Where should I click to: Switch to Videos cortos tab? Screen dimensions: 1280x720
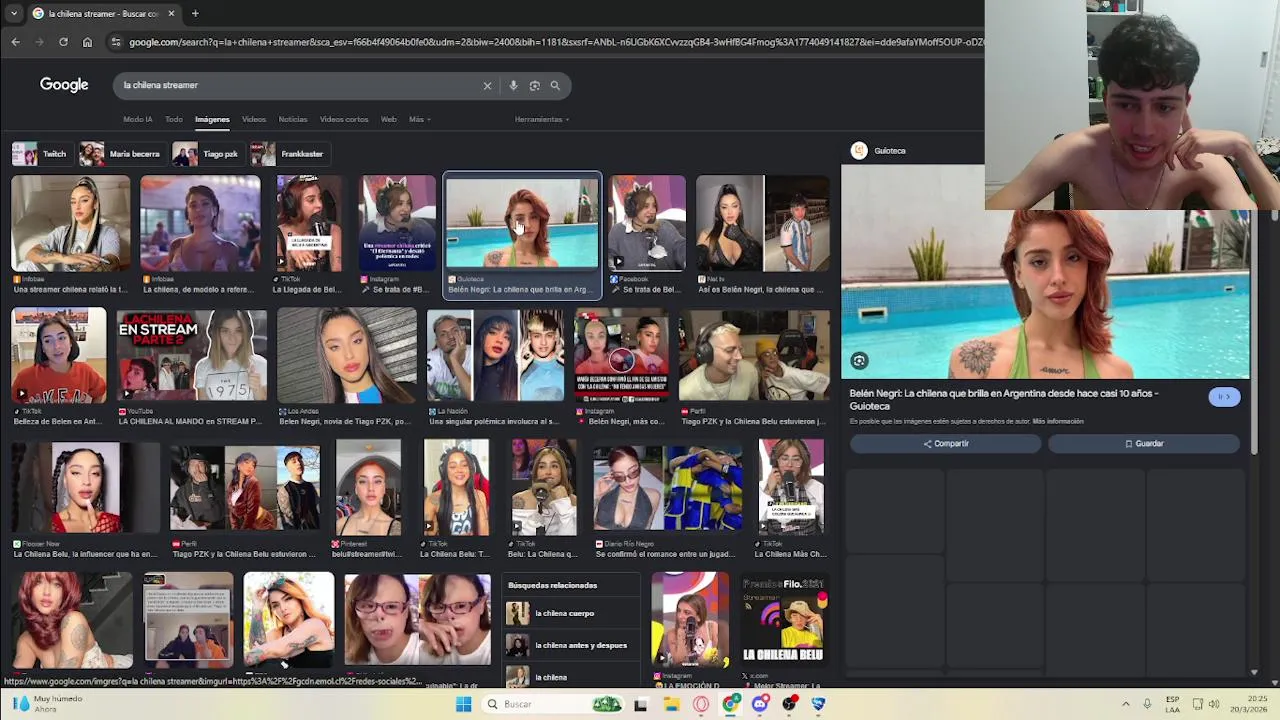[344, 119]
